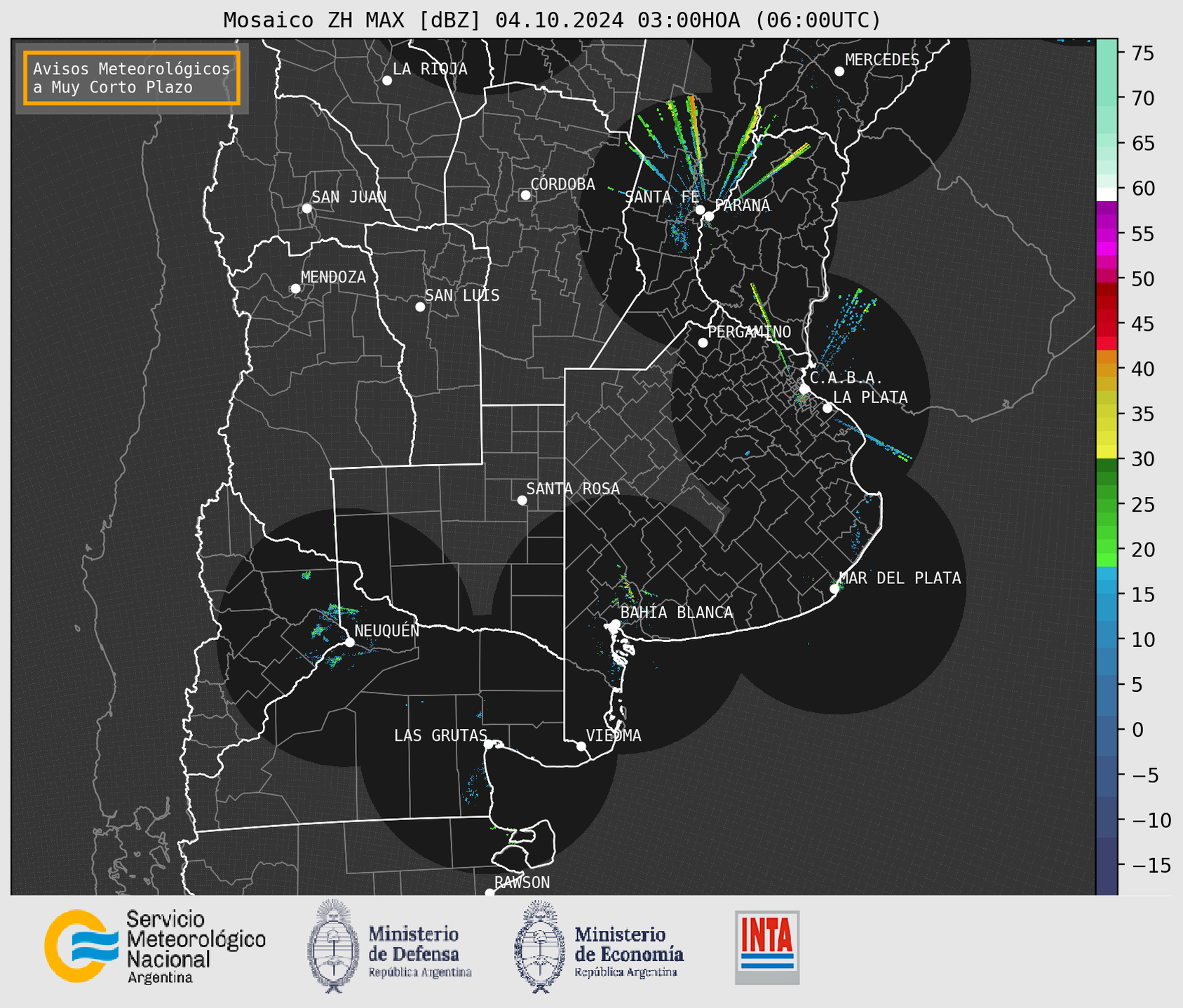The image size is (1183, 1008).
Task: Select the NEUQUÉN city marker
Action: pos(349,642)
